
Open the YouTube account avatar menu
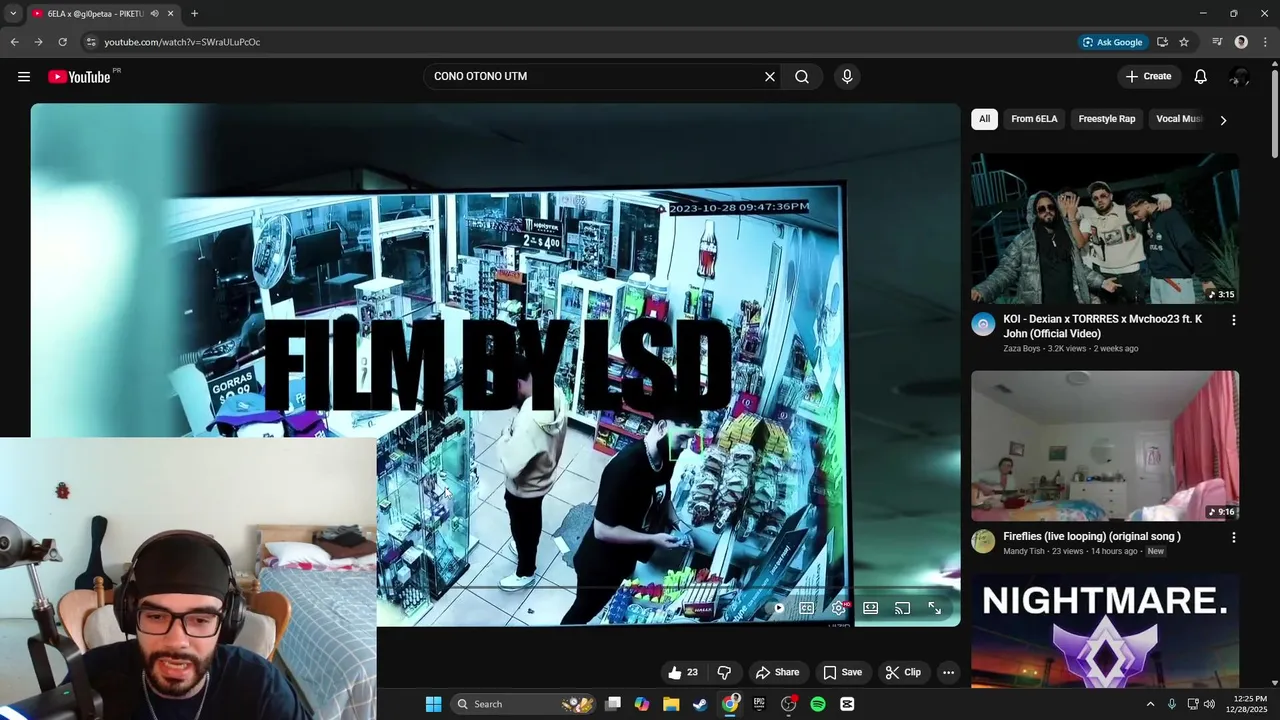click(x=1239, y=77)
